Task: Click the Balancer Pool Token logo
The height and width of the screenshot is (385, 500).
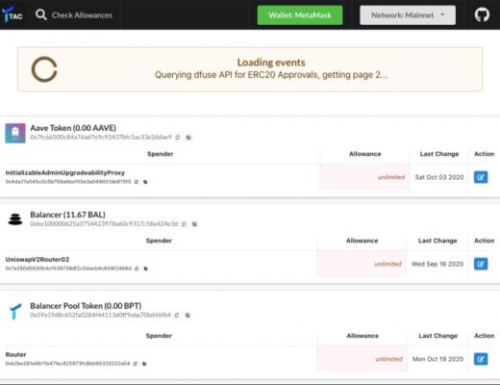Action: (x=15, y=311)
